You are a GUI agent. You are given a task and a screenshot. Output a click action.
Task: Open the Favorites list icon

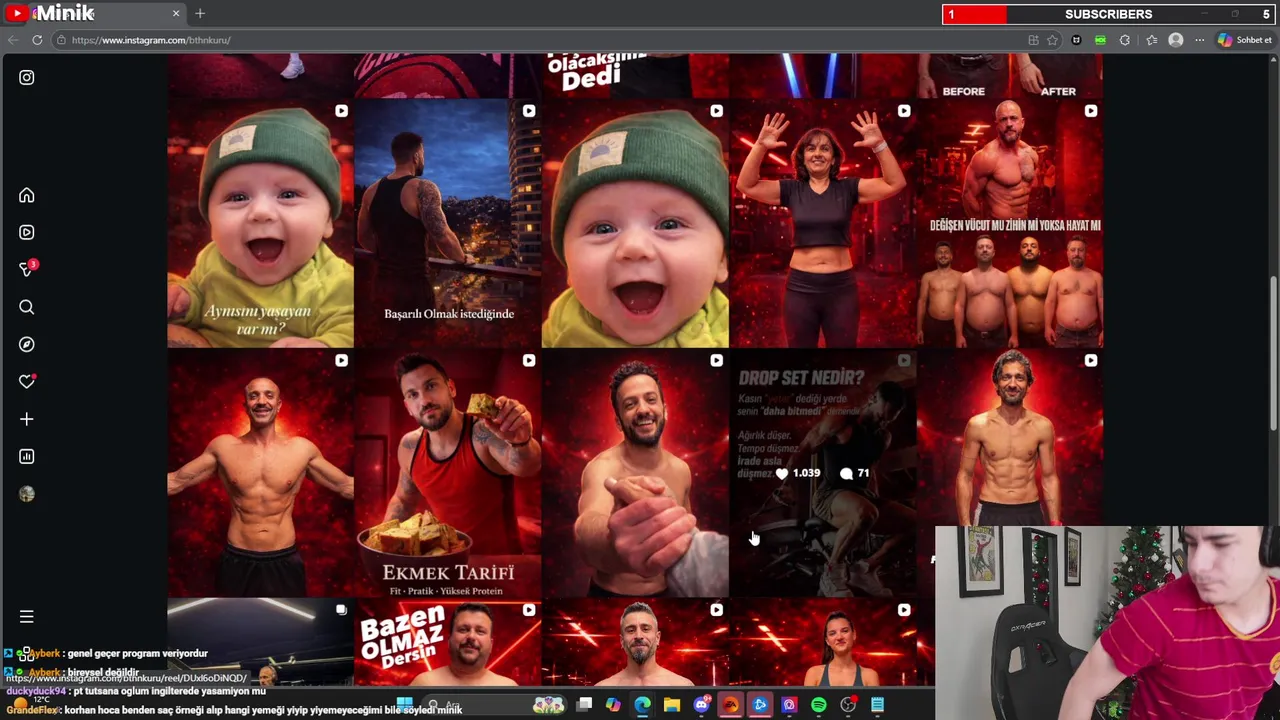click(1152, 40)
